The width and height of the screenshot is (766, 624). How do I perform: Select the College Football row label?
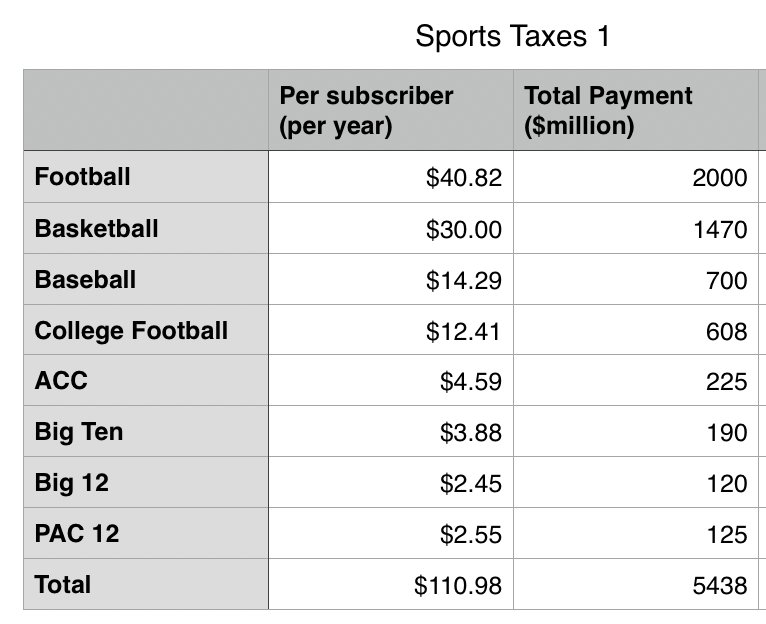click(145, 330)
